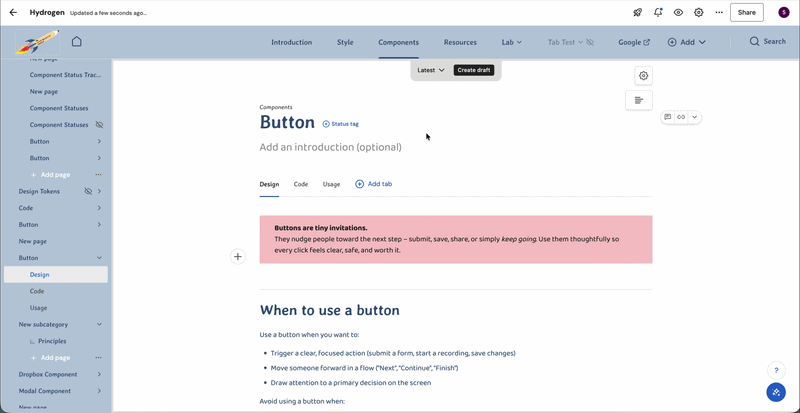800x413 pixels.
Task: Go to the home icon
Action: pyautogui.click(x=77, y=42)
